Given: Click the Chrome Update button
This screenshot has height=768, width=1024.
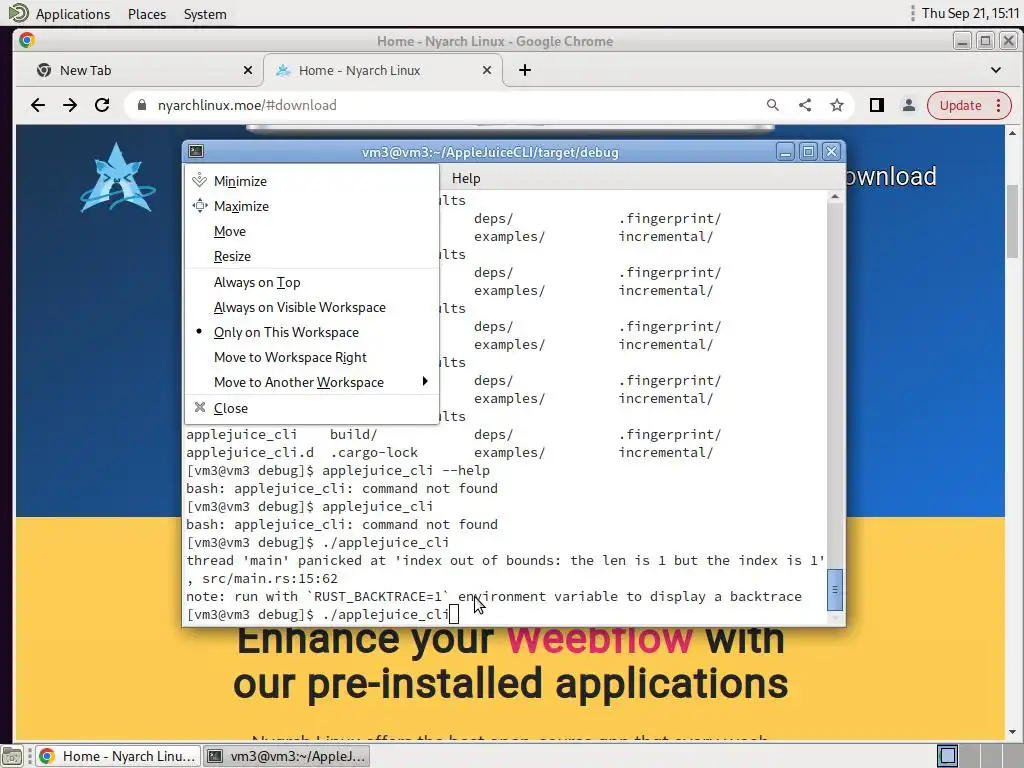Looking at the screenshot, I should [960, 105].
